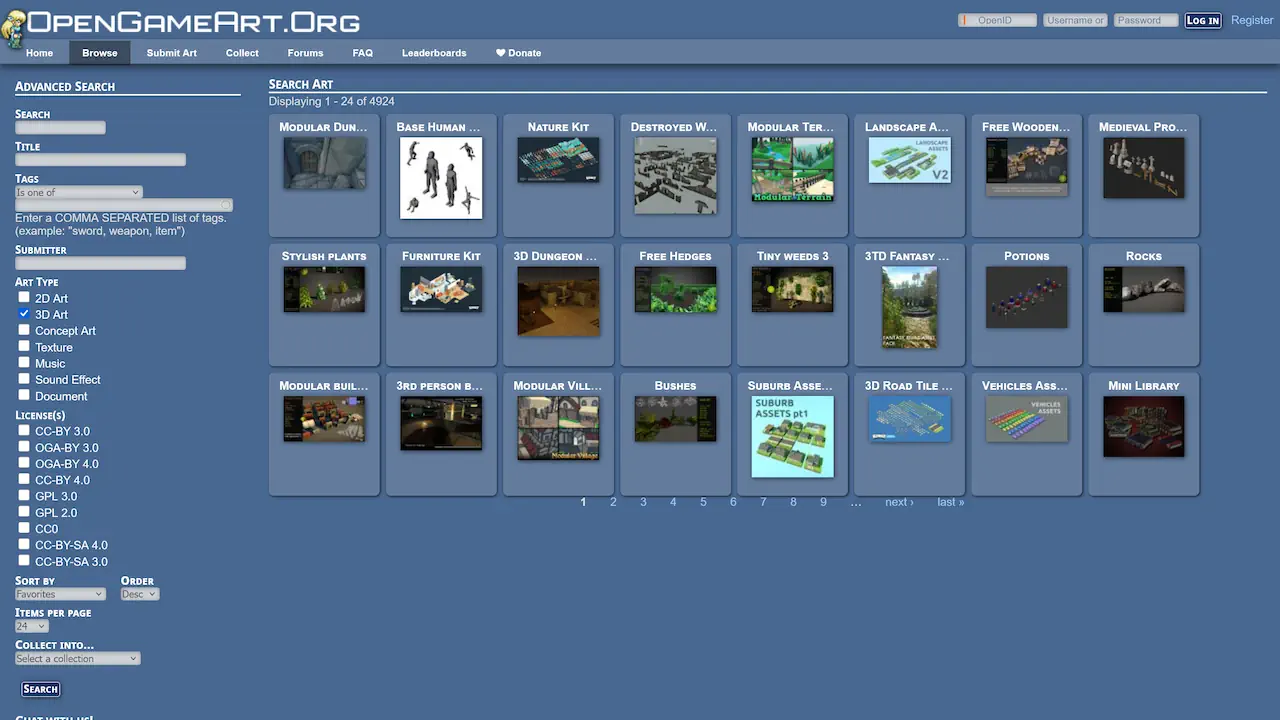Open the Destroyed W... thumbnail image

[x=675, y=175]
